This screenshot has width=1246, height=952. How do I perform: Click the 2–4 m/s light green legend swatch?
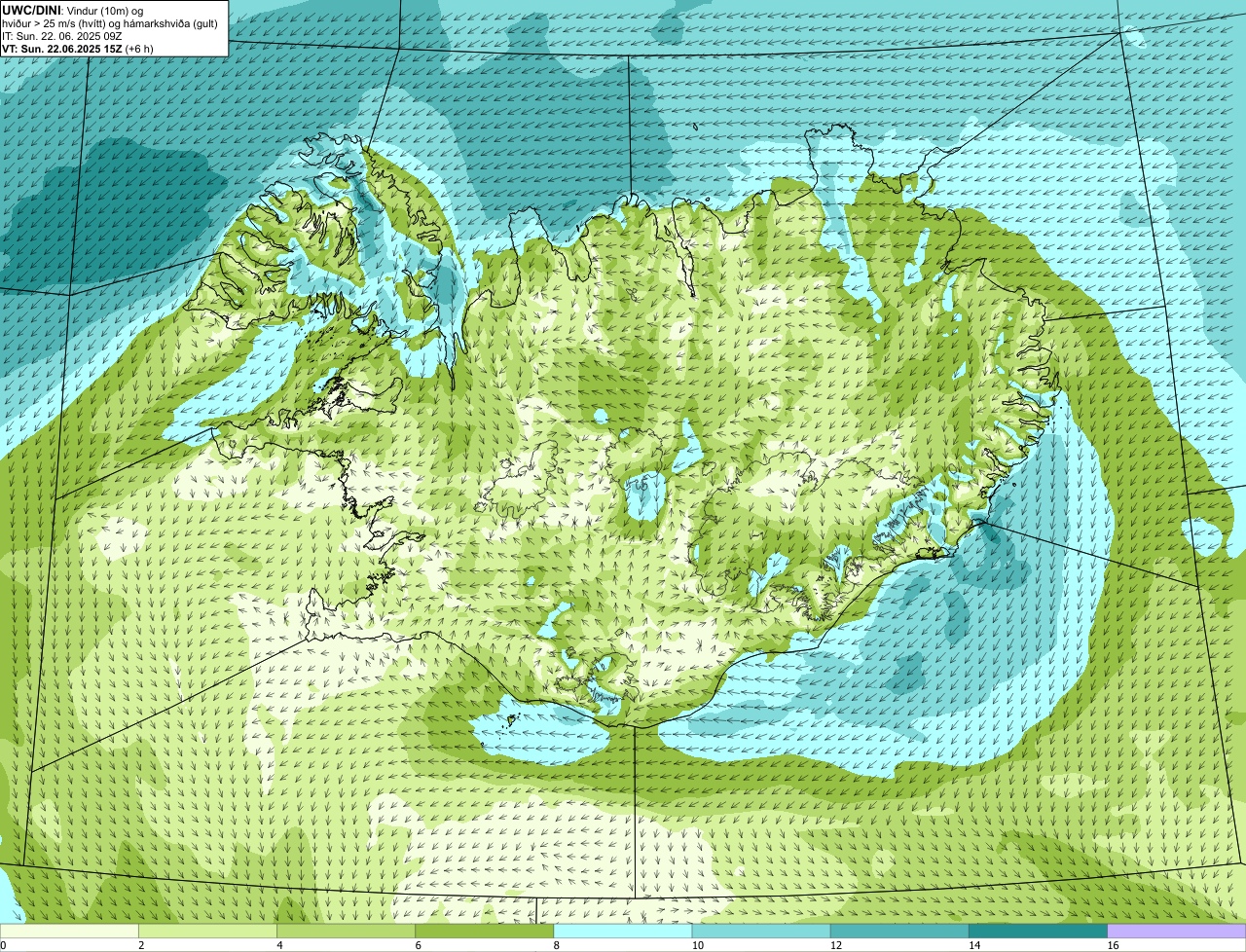(x=207, y=931)
